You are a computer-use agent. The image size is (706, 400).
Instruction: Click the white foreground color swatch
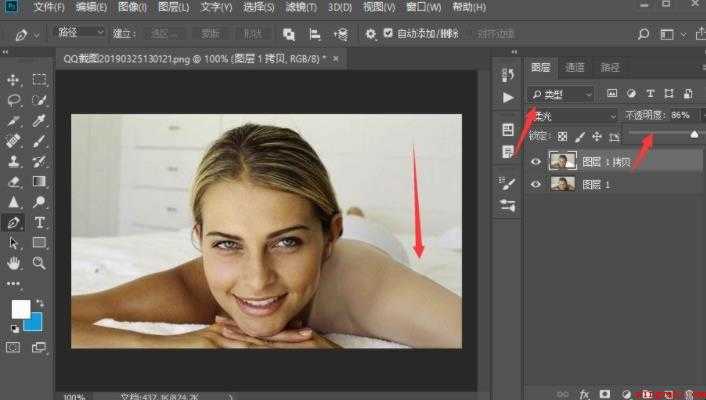click(x=21, y=309)
